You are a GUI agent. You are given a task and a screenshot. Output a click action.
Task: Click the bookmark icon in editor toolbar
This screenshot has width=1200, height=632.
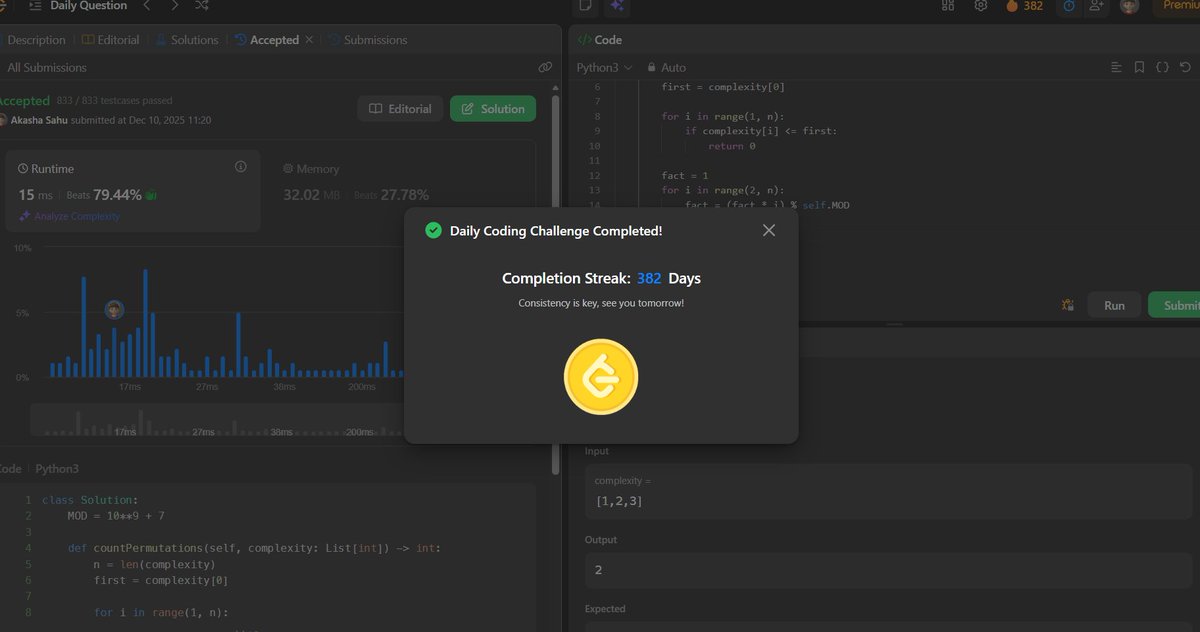[1139, 67]
